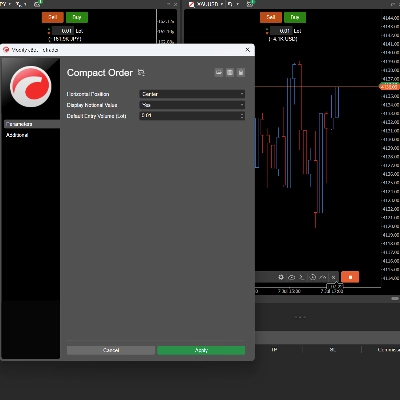Open the Horizontal Position dropdown showing Center

[192, 94]
